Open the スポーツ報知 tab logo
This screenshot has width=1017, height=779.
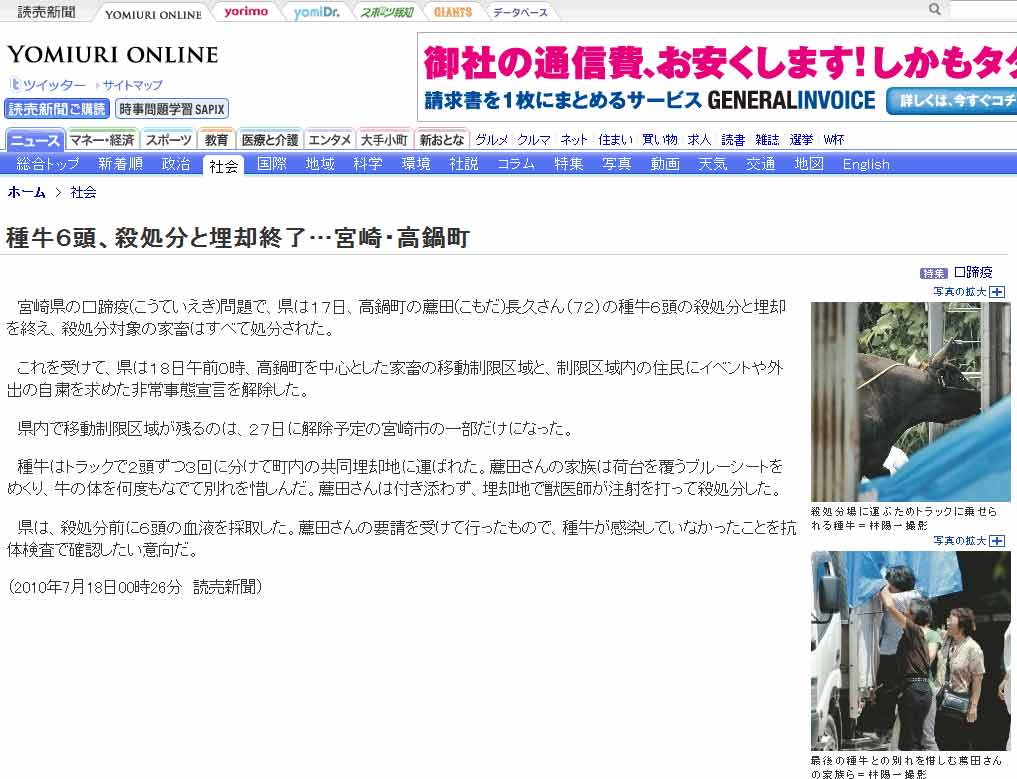[386, 12]
